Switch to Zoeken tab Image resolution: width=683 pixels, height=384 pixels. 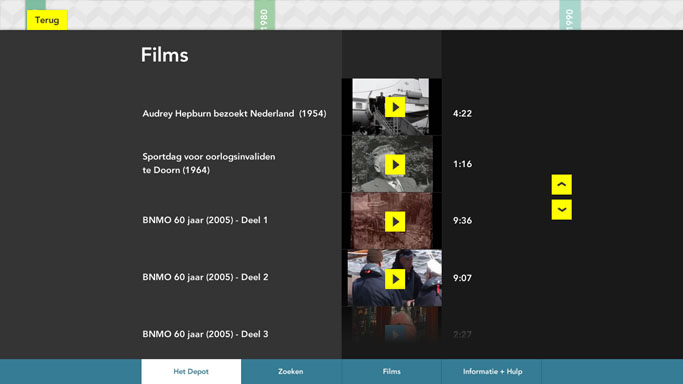pyautogui.click(x=291, y=371)
